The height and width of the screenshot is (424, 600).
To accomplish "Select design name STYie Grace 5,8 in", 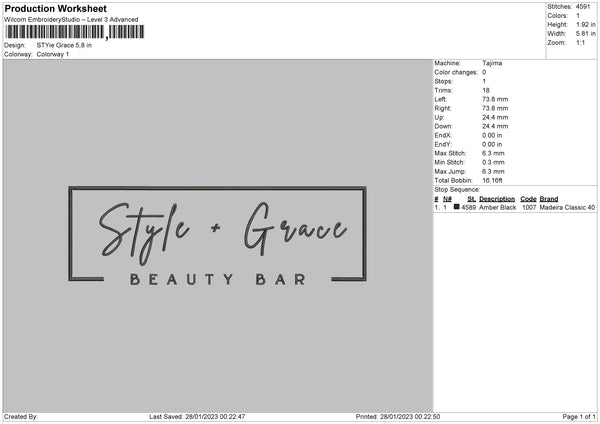I will [x=64, y=45].
